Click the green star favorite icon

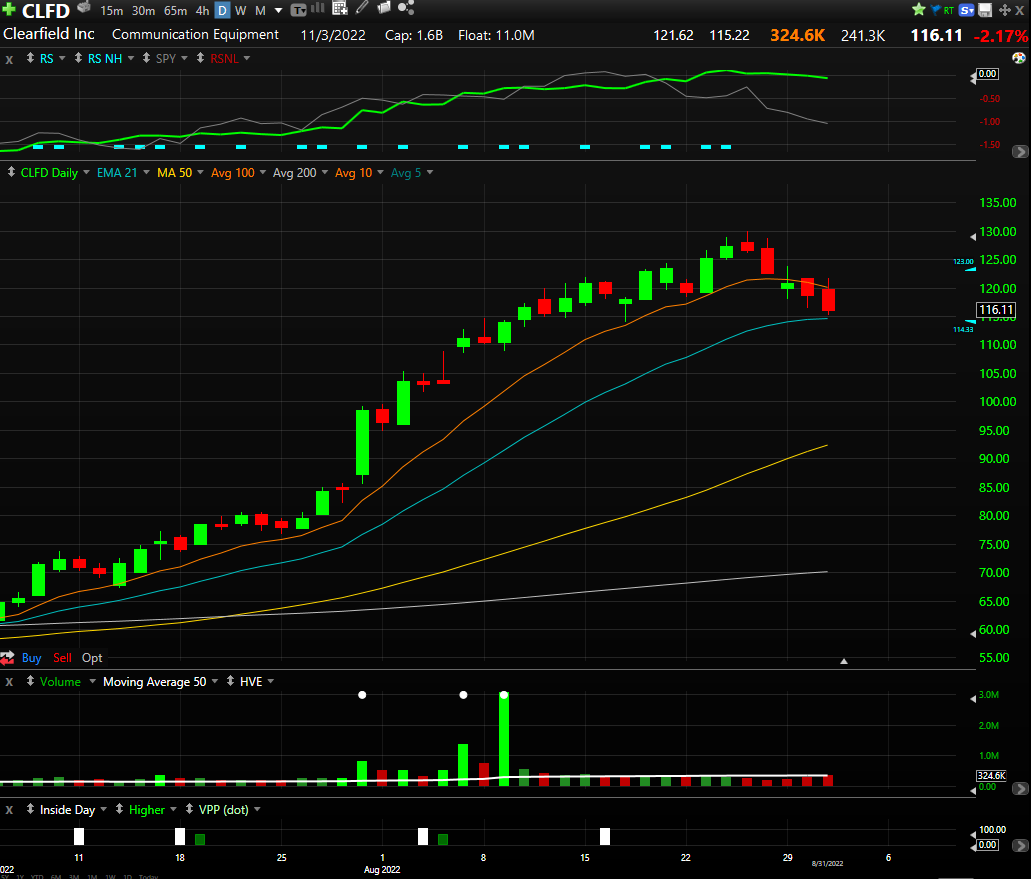tap(919, 9)
